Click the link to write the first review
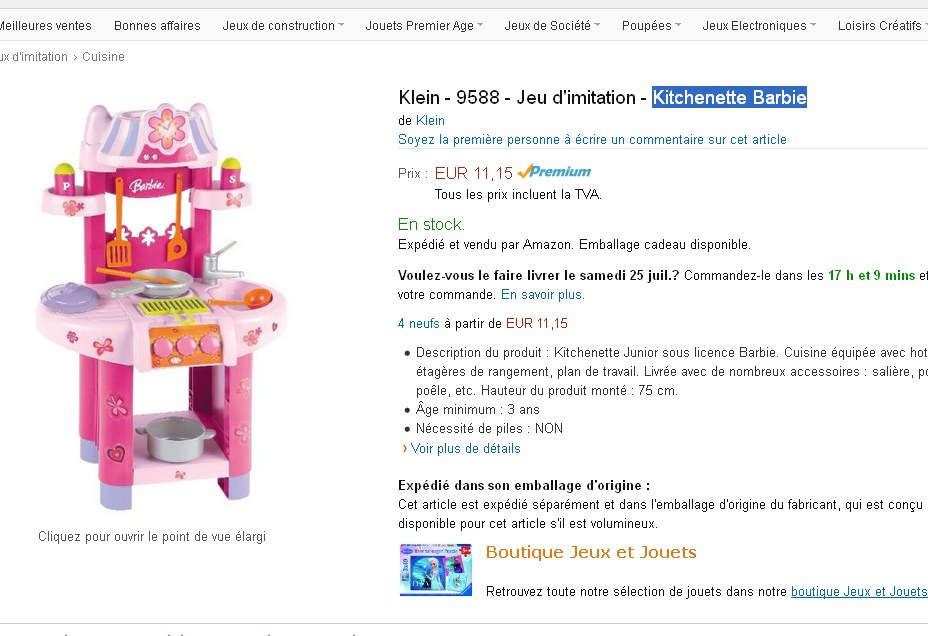 [592, 140]
